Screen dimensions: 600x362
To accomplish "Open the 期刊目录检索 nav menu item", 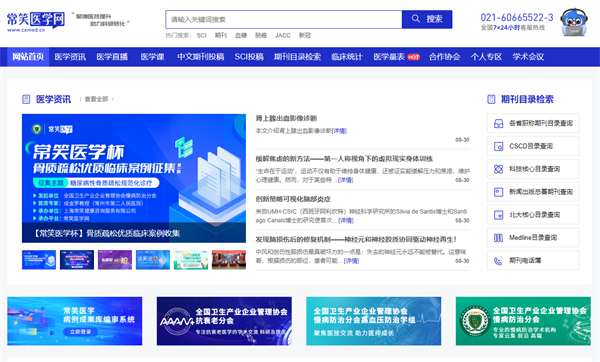I will [x=297, y=57].
